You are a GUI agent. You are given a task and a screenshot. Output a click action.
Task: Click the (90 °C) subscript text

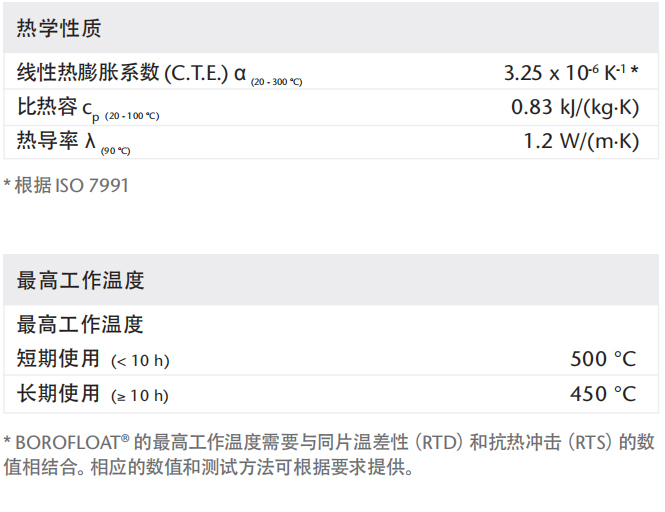click(115, 151)
